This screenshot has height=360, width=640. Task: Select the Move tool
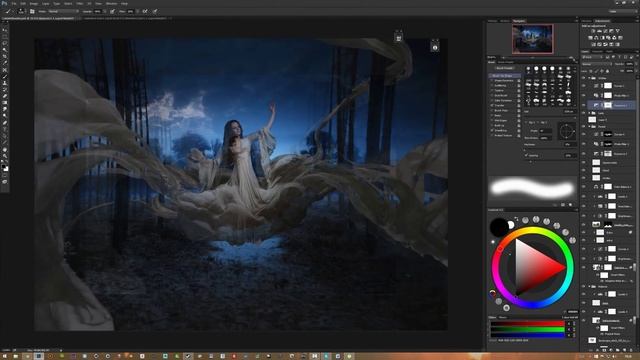point(5,29)
